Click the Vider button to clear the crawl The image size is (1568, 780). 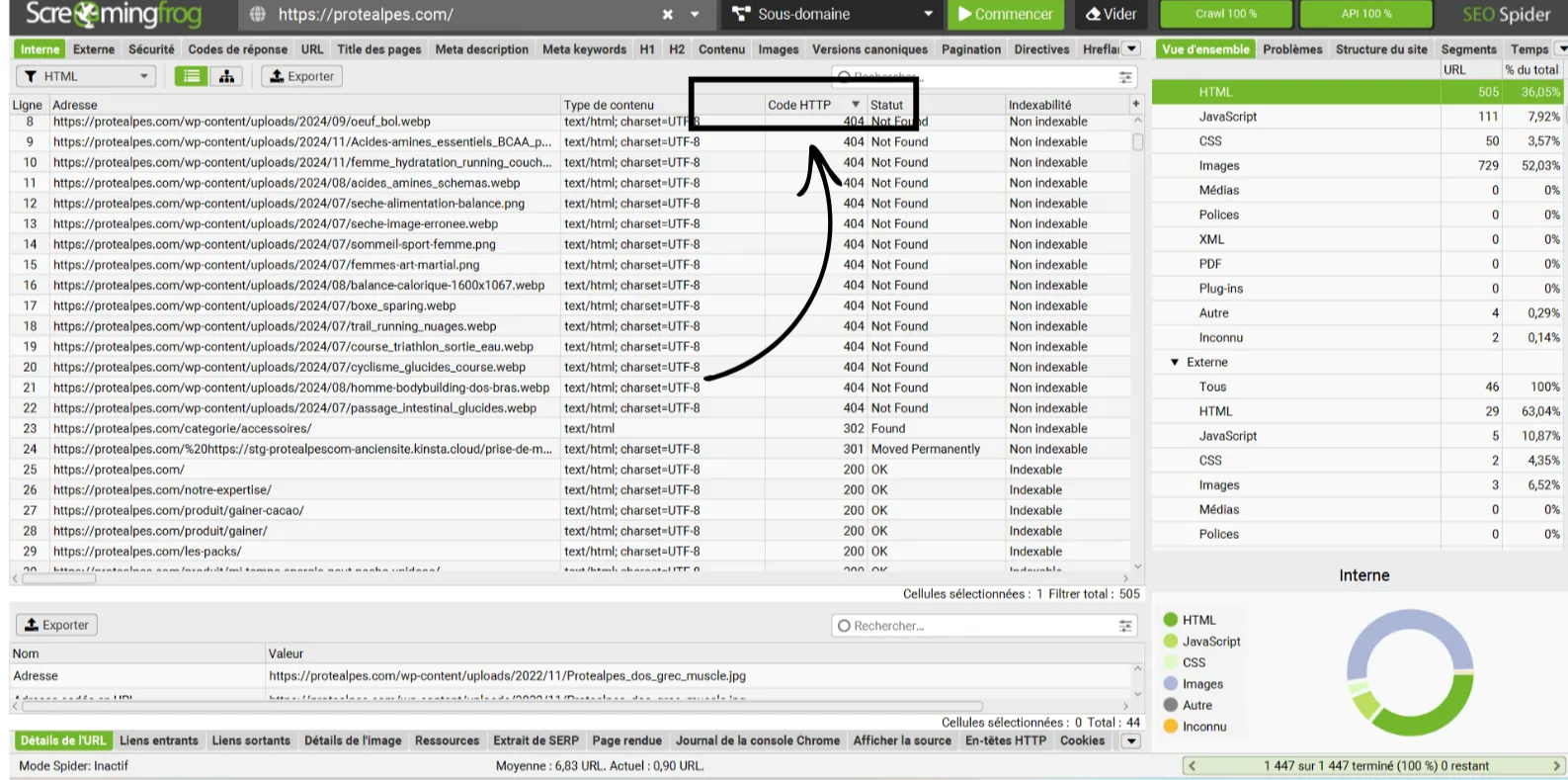[1111, 15]
